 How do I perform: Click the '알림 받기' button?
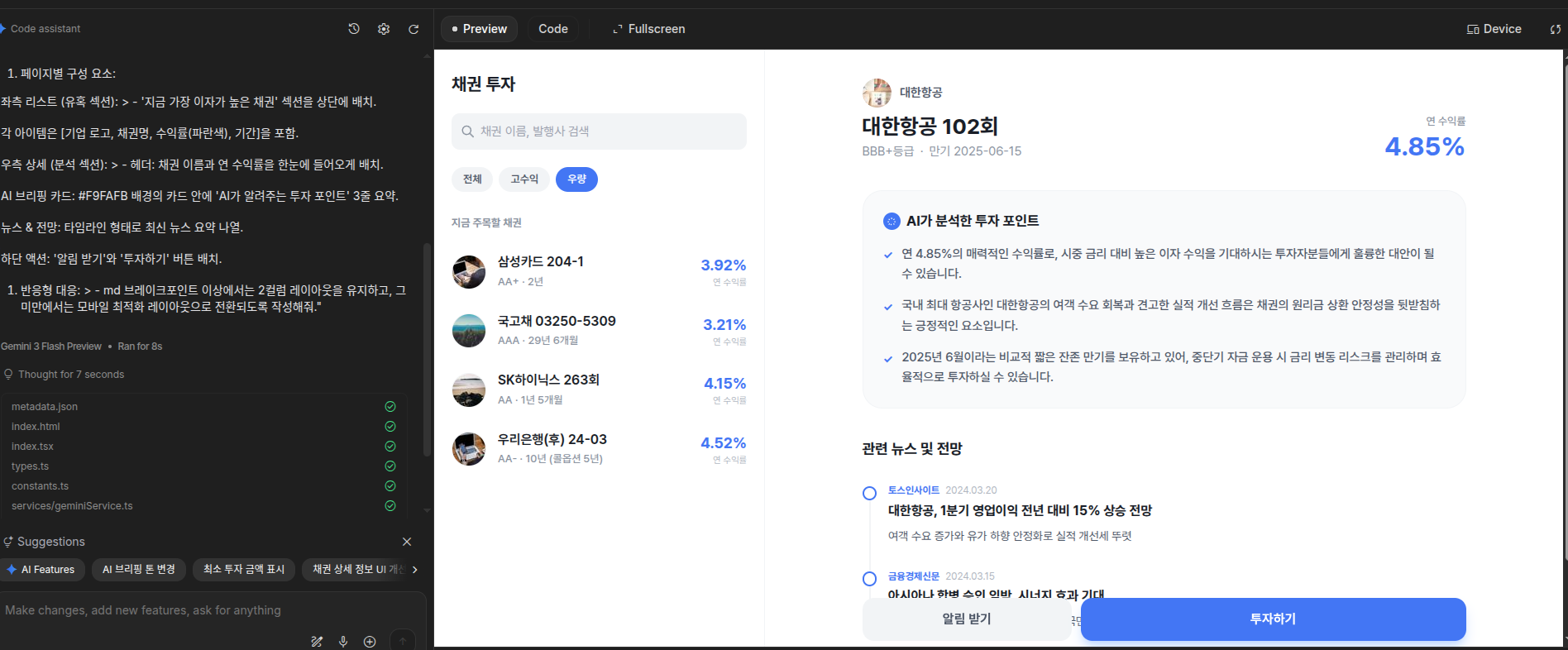[x=967, y=619]
